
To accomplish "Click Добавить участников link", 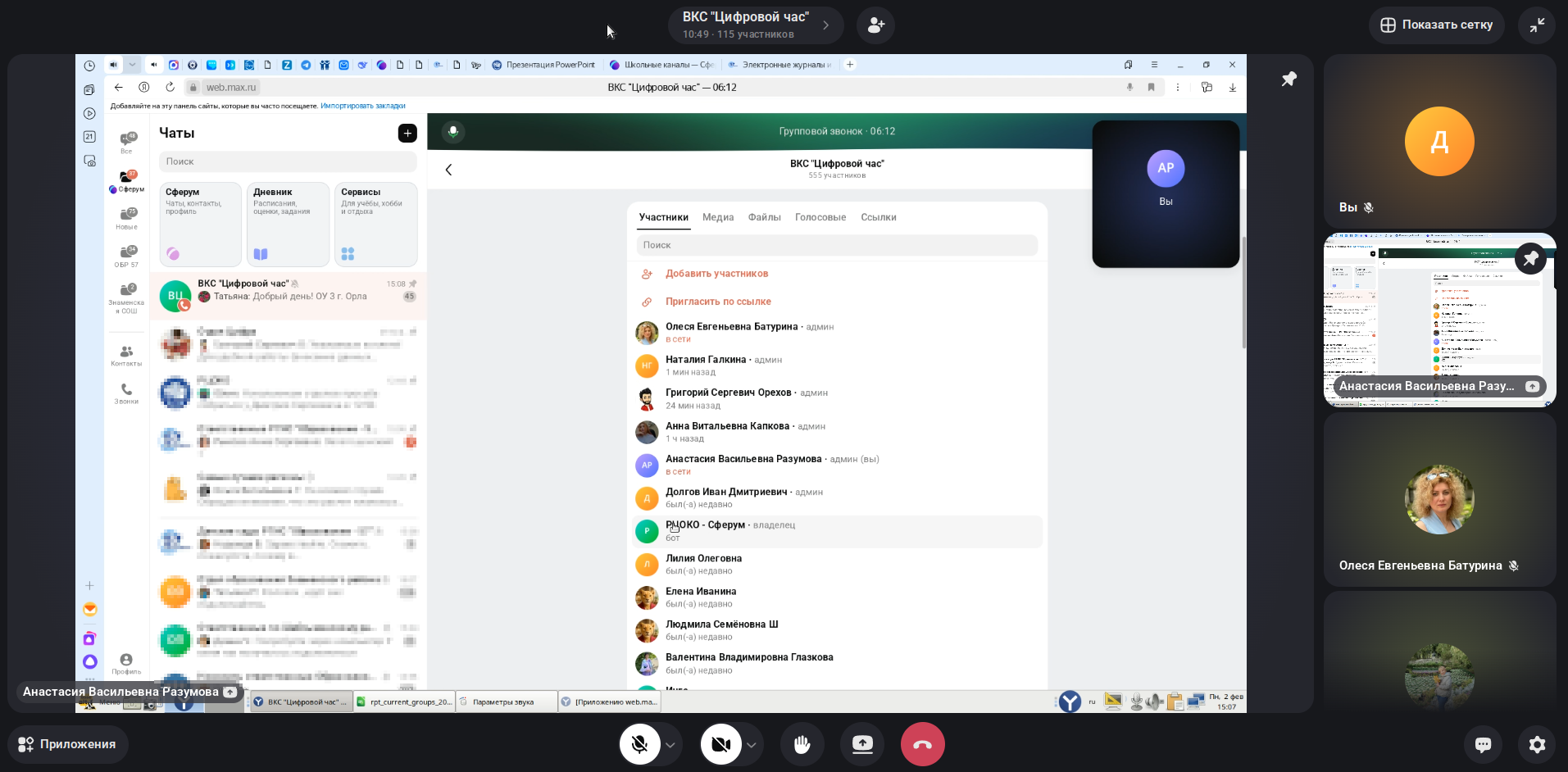I will 716,274.
